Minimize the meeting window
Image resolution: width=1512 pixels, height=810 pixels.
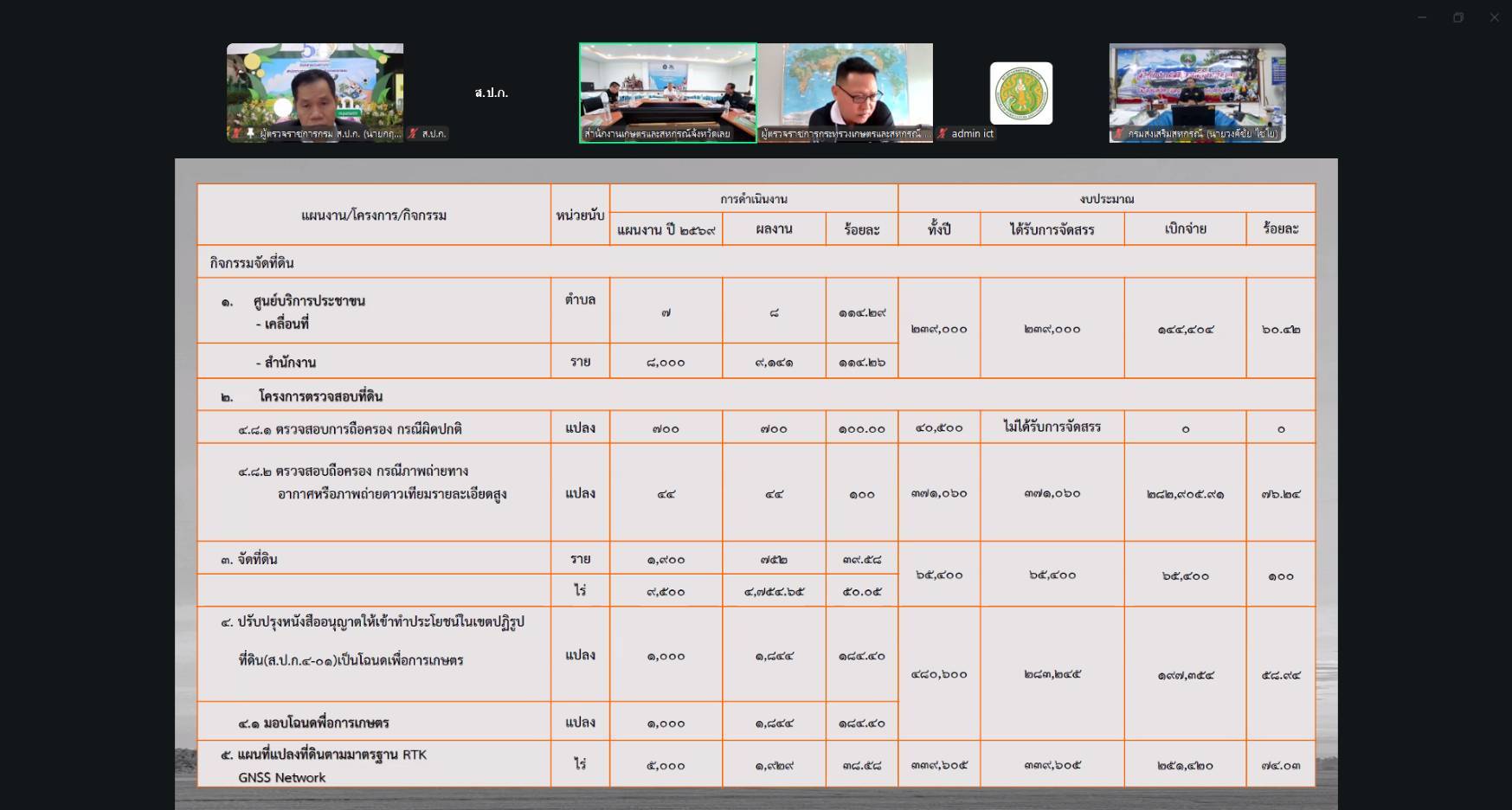pos(1422,17)
